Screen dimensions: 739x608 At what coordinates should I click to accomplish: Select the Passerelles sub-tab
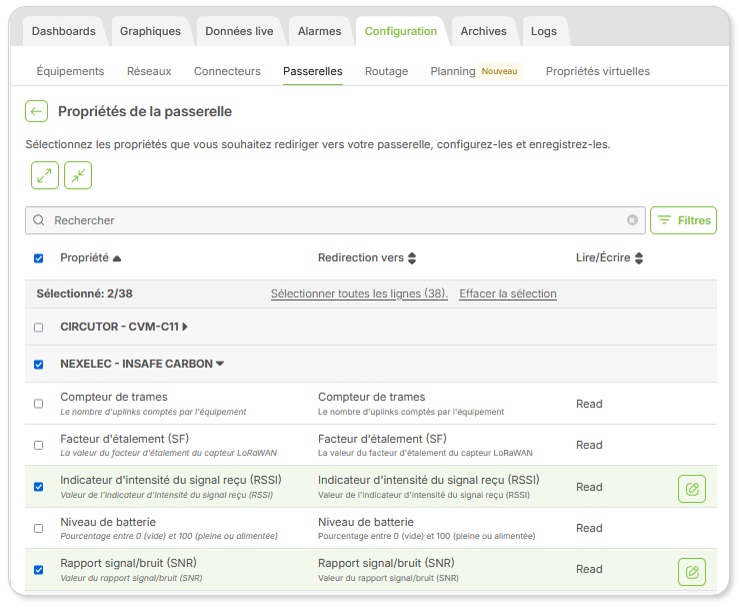313,71
